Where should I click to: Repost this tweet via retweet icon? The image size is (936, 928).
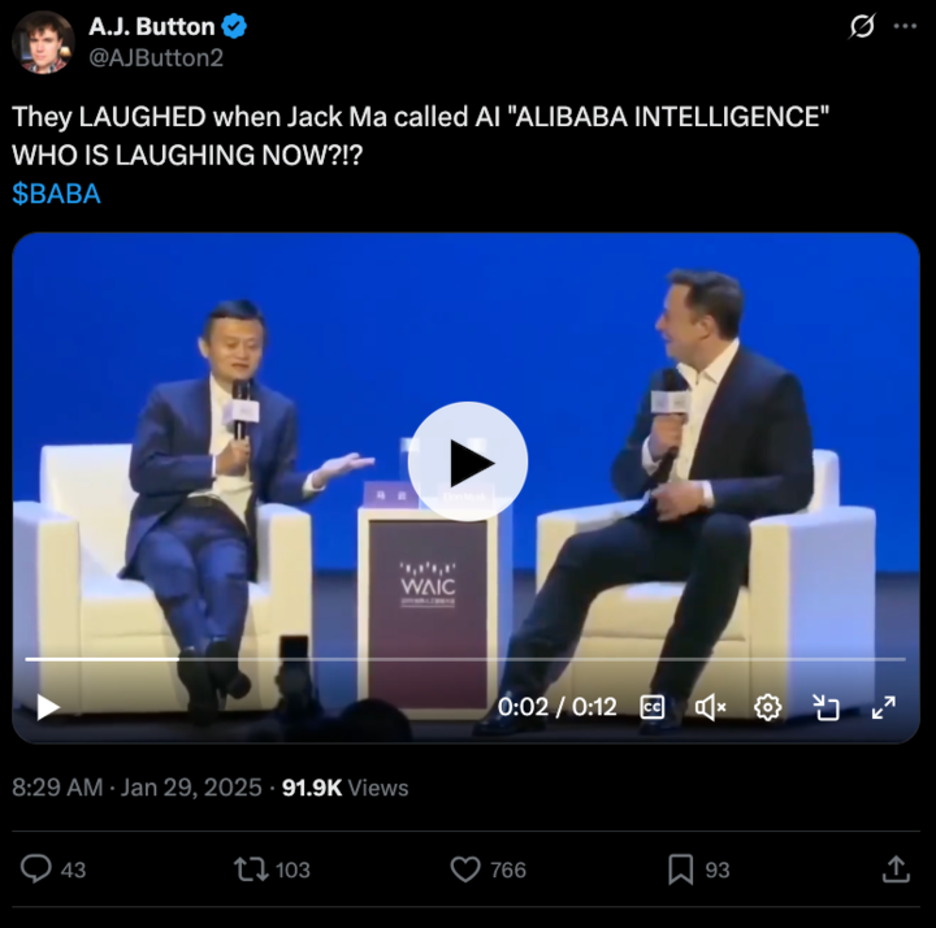click(x=251, y=869)
